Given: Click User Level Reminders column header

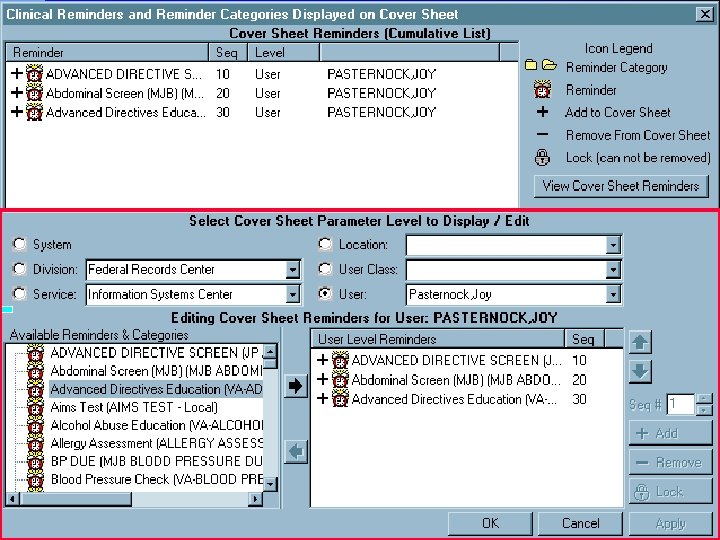Looking at the screenshot, I should click(x=438, y=339).
